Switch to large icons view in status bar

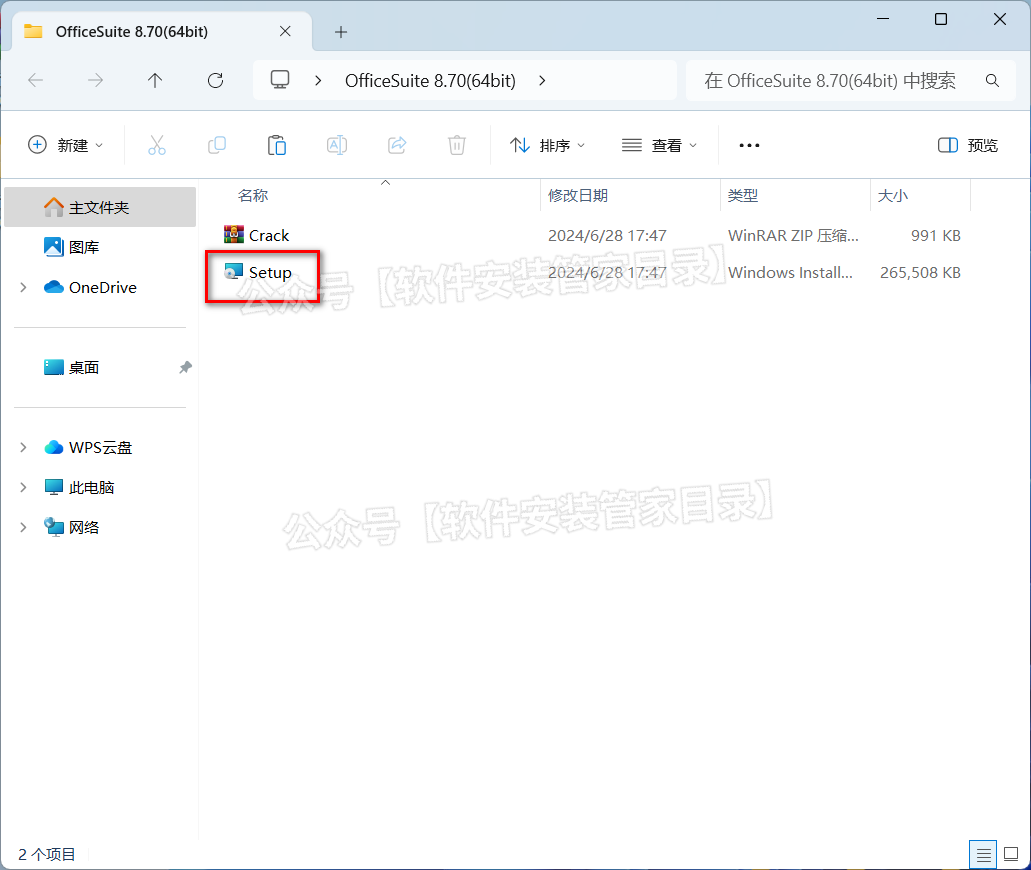pyautogui.click(x=1011, y=855)
